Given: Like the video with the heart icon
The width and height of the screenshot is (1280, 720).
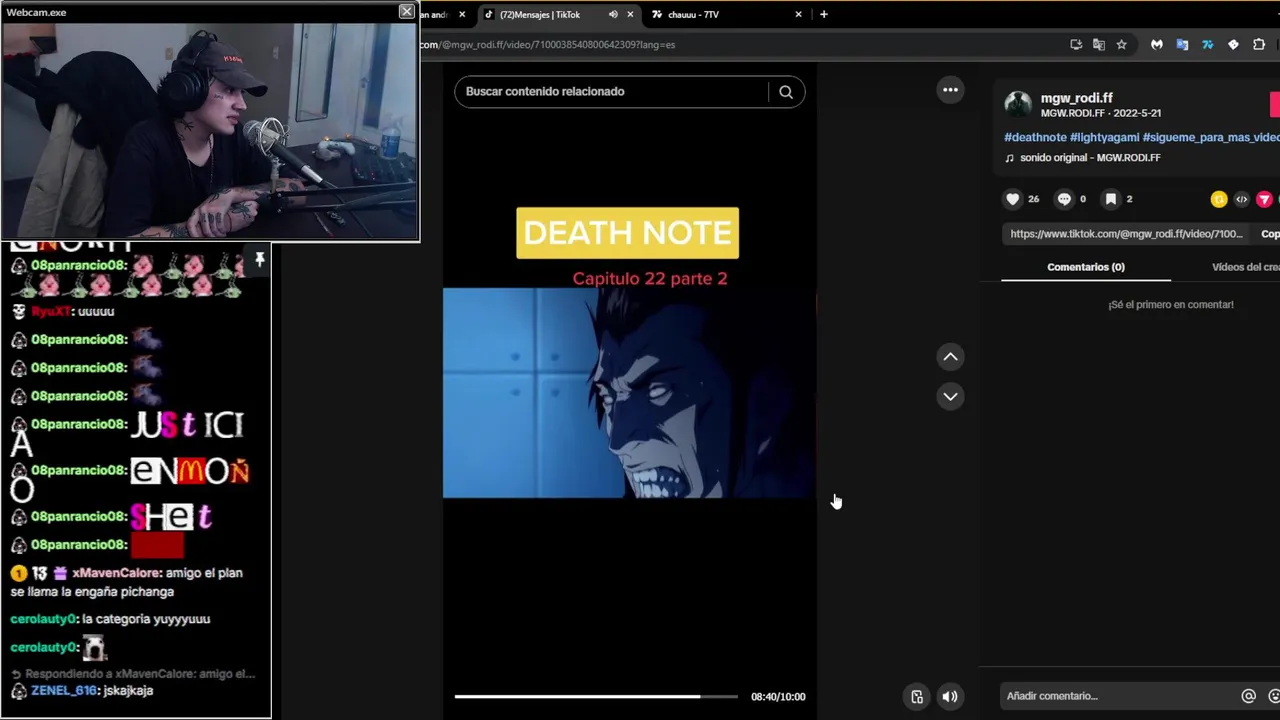Looking at the screenshot, I should 1013,199.
